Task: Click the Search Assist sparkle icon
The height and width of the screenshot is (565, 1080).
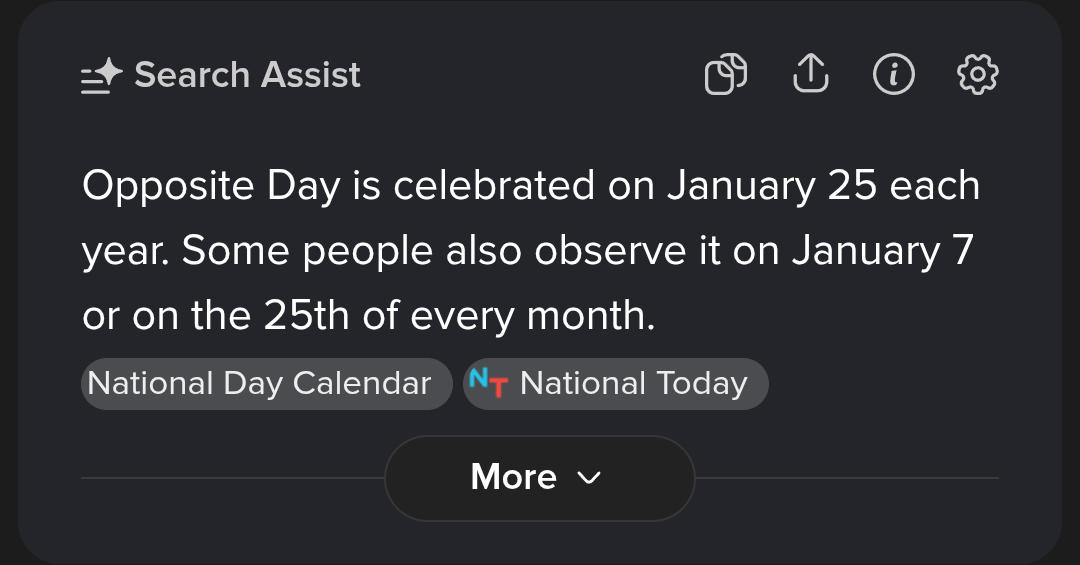Action: [x=102, y=75]
